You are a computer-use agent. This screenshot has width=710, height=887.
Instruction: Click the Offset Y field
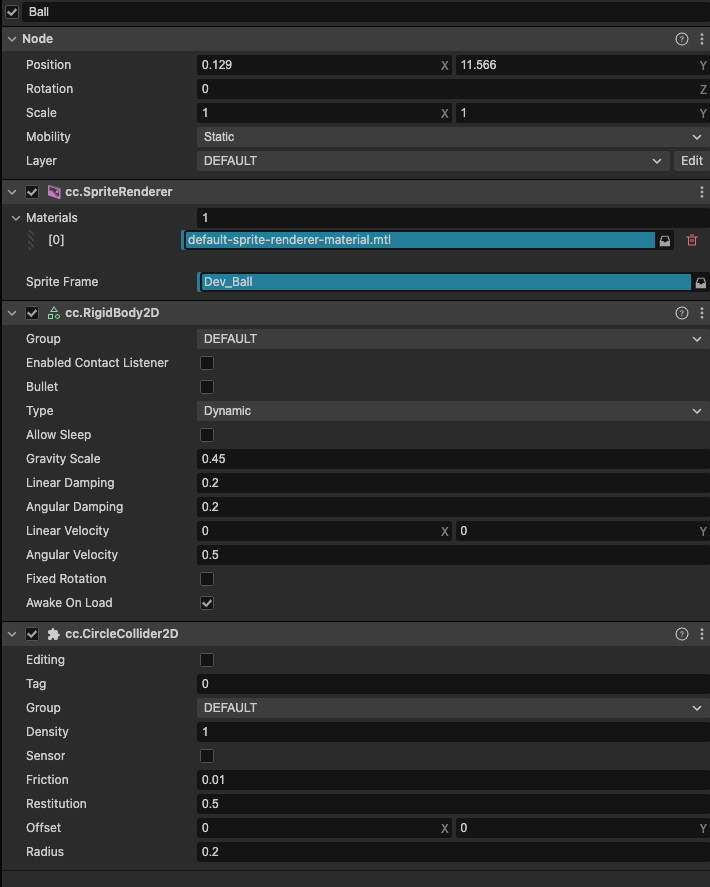point(582,828)
